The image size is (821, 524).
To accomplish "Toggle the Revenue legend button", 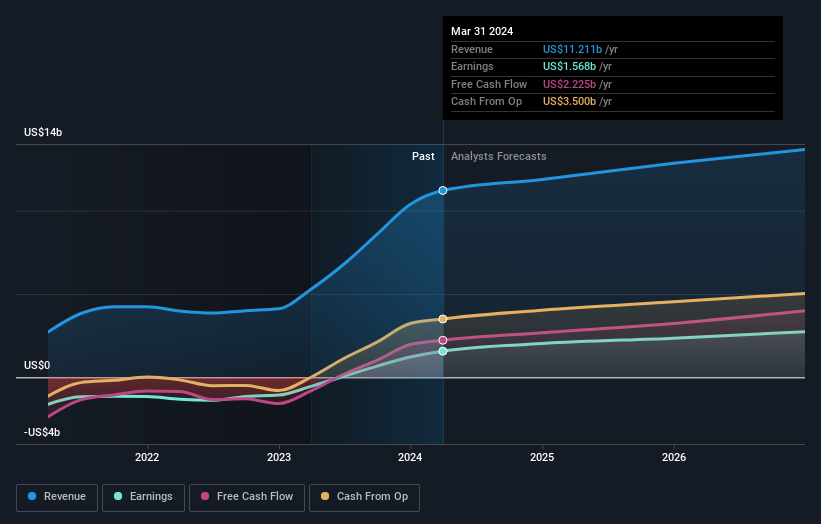I will coord(57,497).
